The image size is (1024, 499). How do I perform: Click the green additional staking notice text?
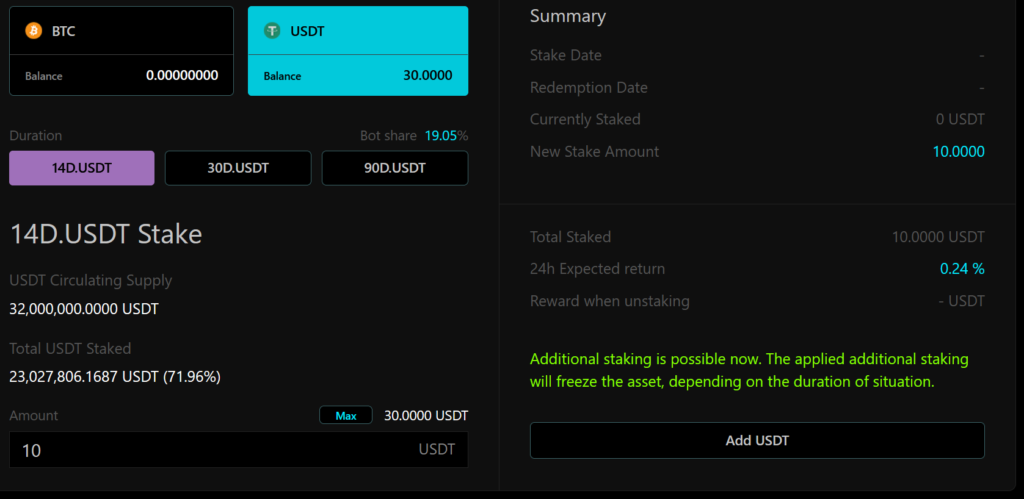pos(749,370)
